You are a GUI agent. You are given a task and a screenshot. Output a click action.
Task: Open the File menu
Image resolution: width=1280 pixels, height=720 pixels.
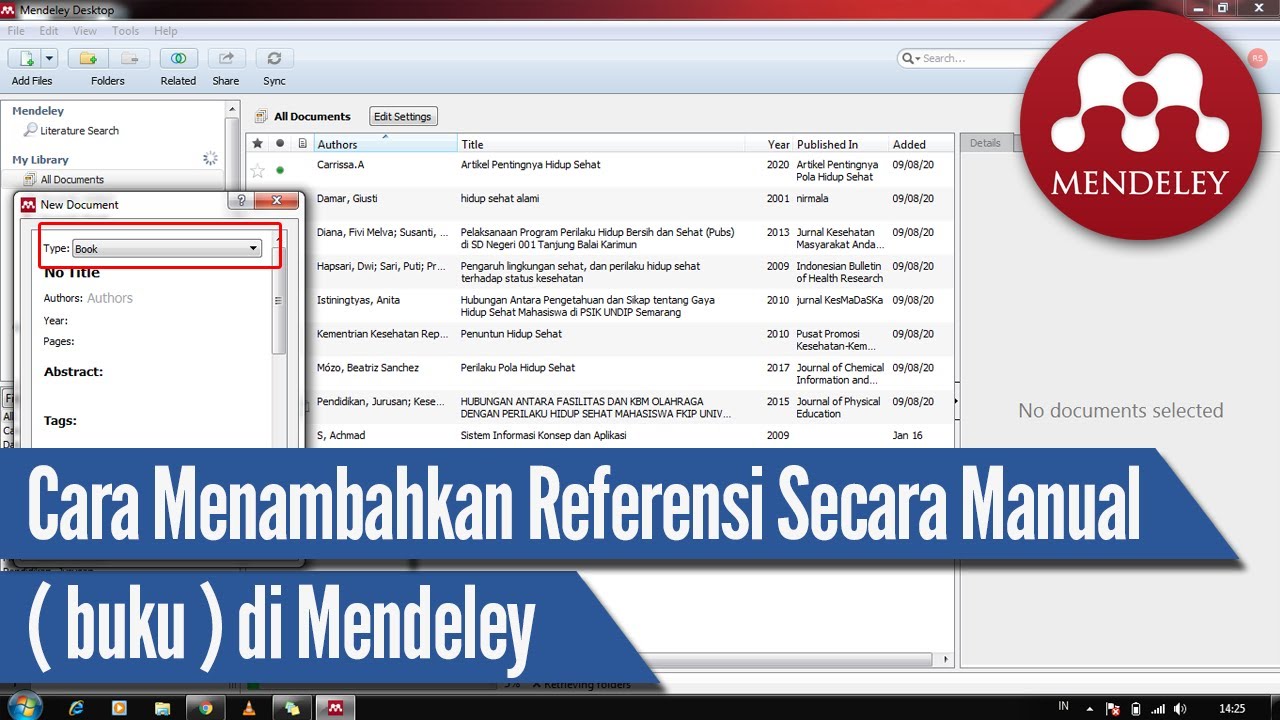16,31
